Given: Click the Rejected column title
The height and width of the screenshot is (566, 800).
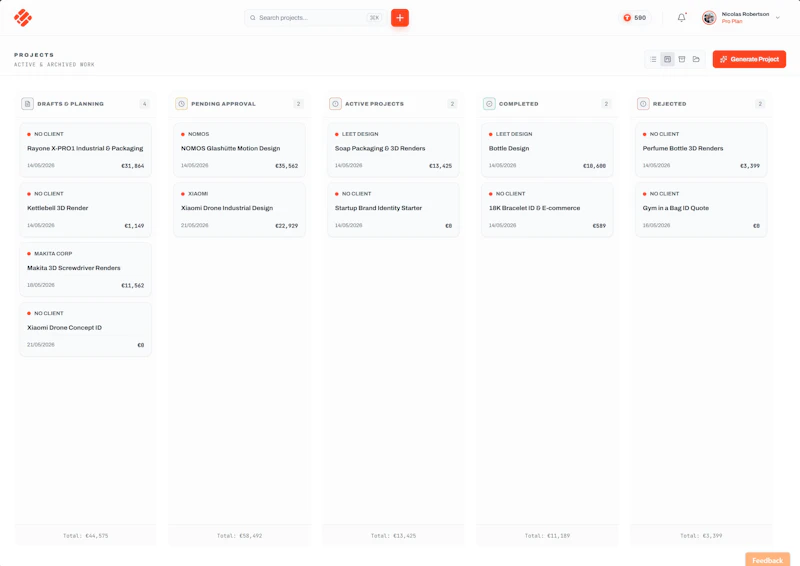Looking at the screenshot, I should point(669,104).
